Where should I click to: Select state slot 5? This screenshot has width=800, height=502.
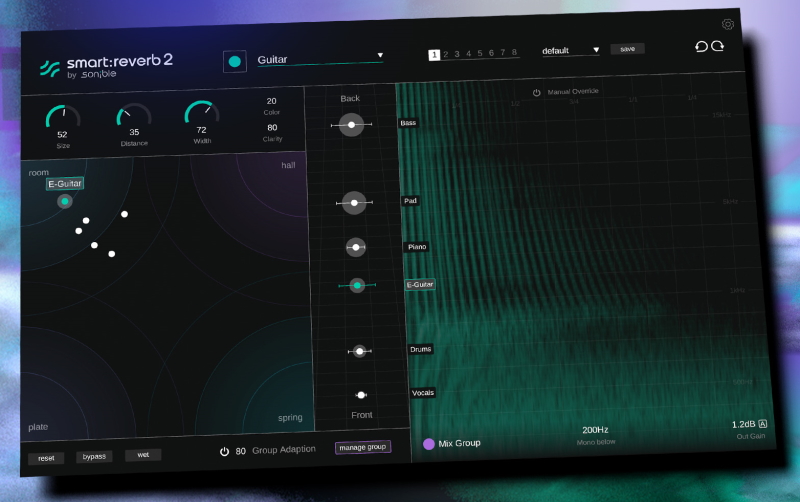[480, 53]
